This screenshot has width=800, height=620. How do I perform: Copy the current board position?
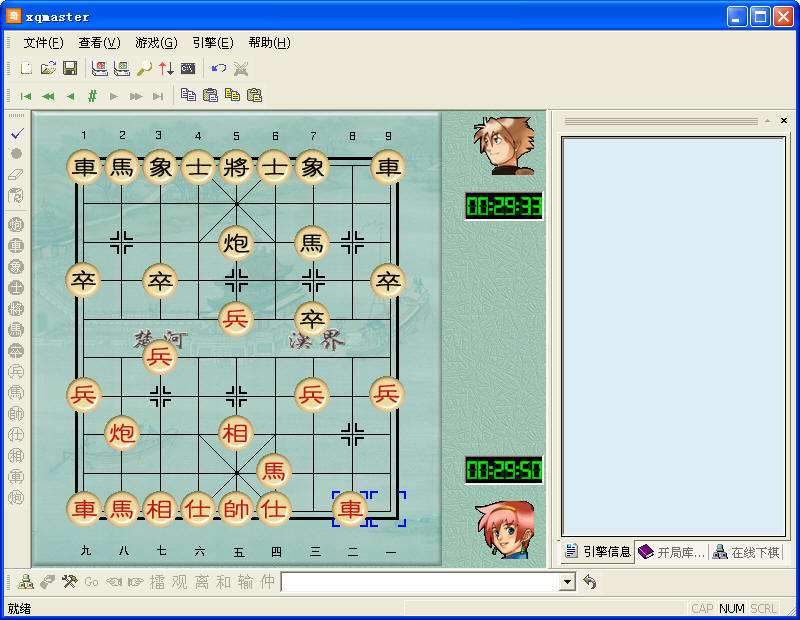click(x=190, y=95)
